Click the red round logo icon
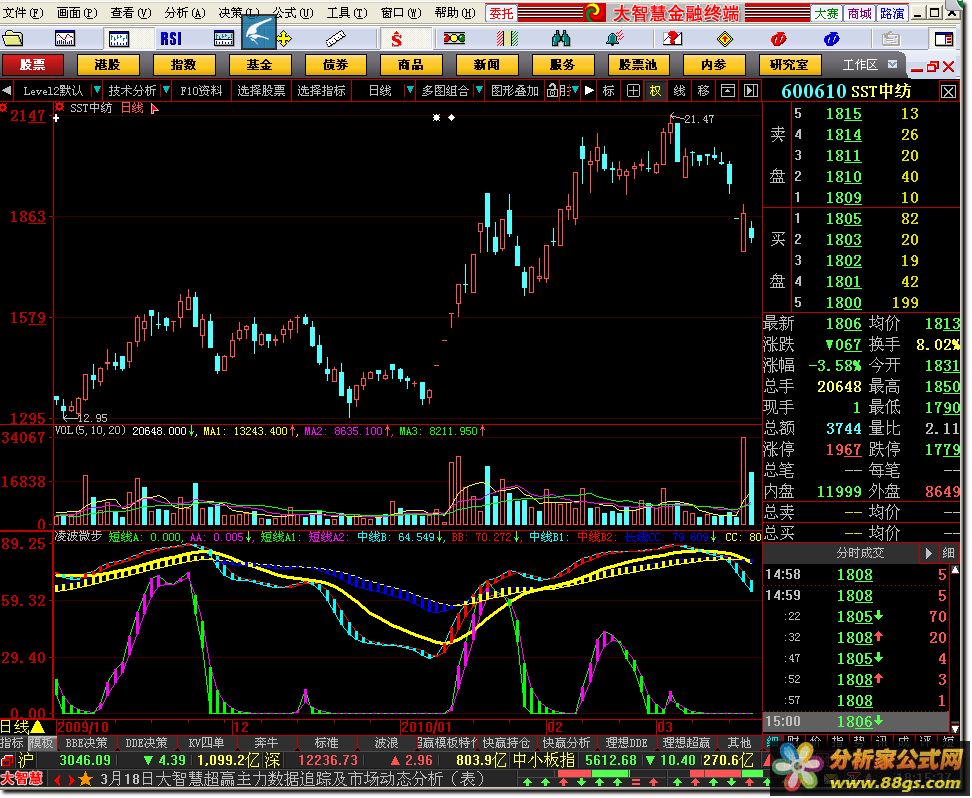The image size is (972, 798). click(779, 38)
